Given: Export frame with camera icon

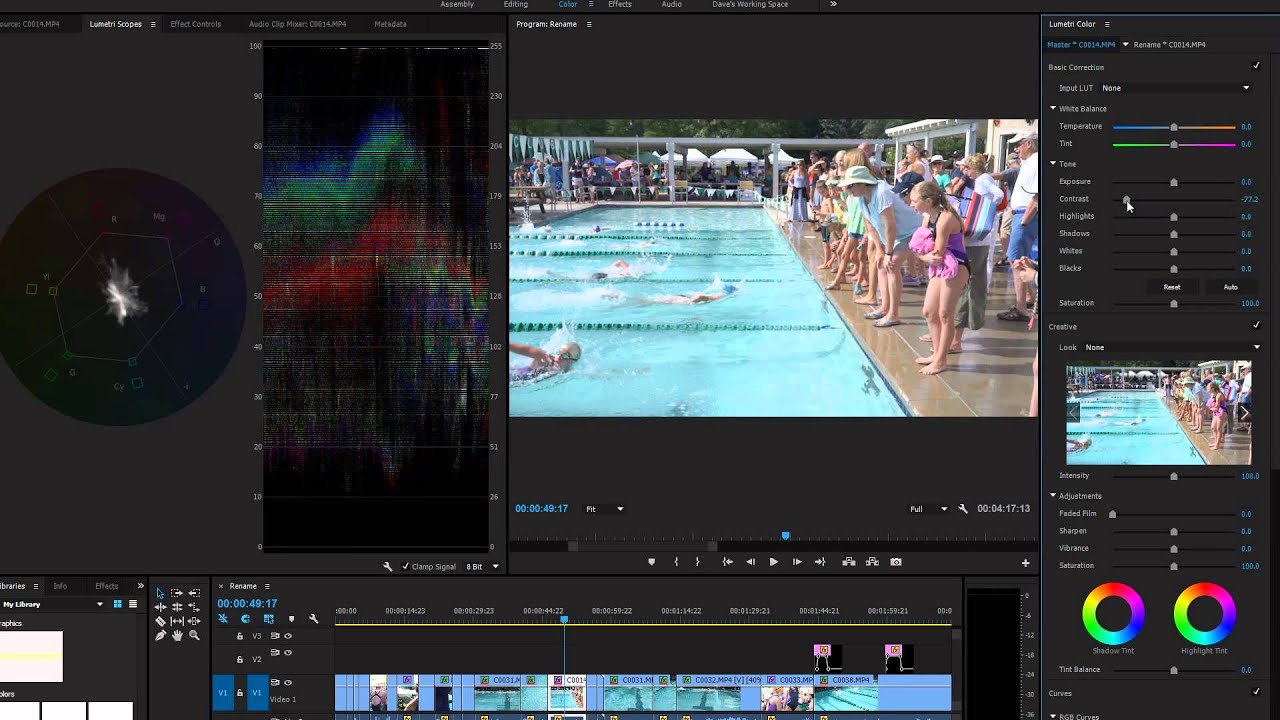Looking at the screenshot, I should (x=896, y=562).
